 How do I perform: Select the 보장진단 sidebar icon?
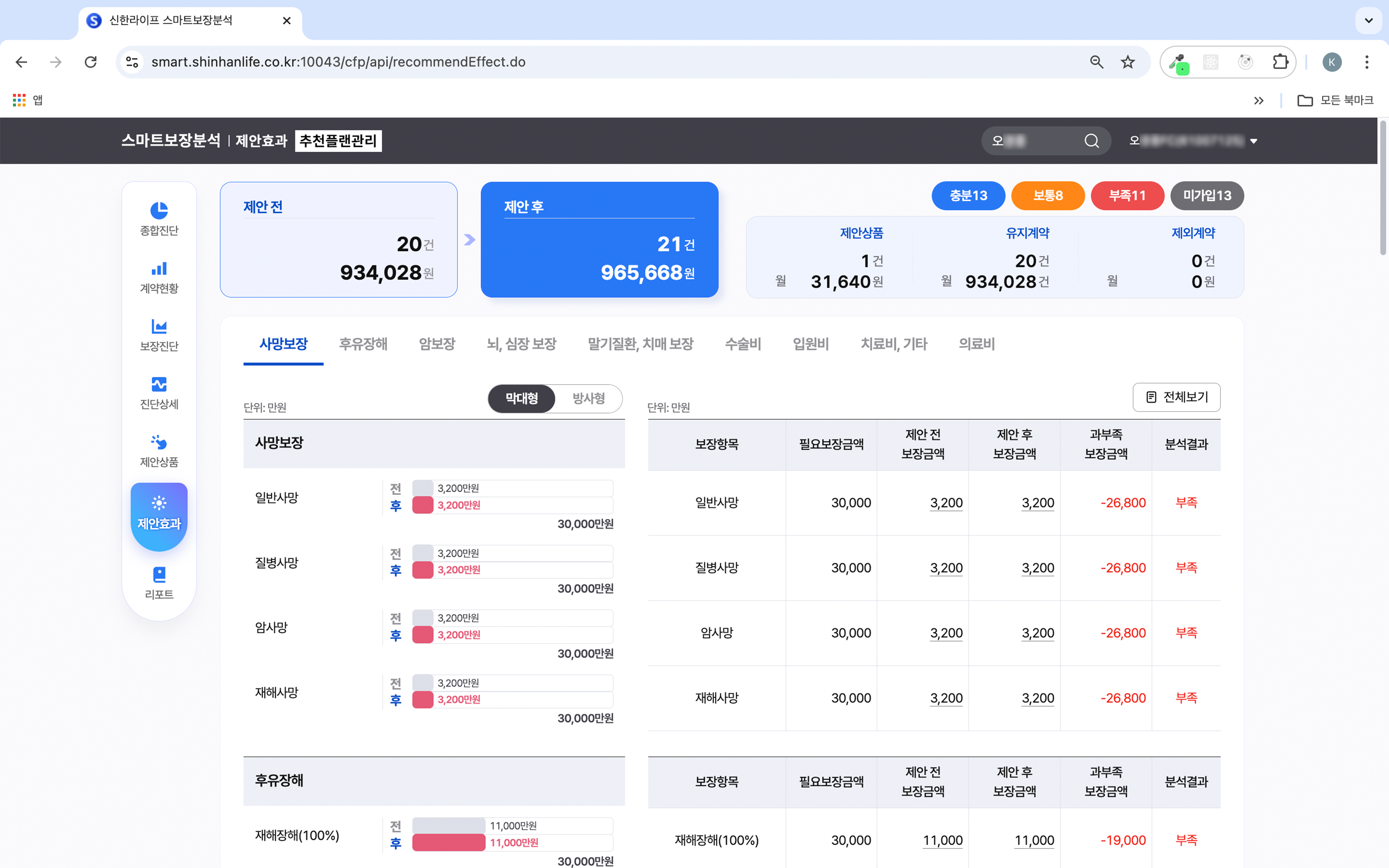coord(159,327)
